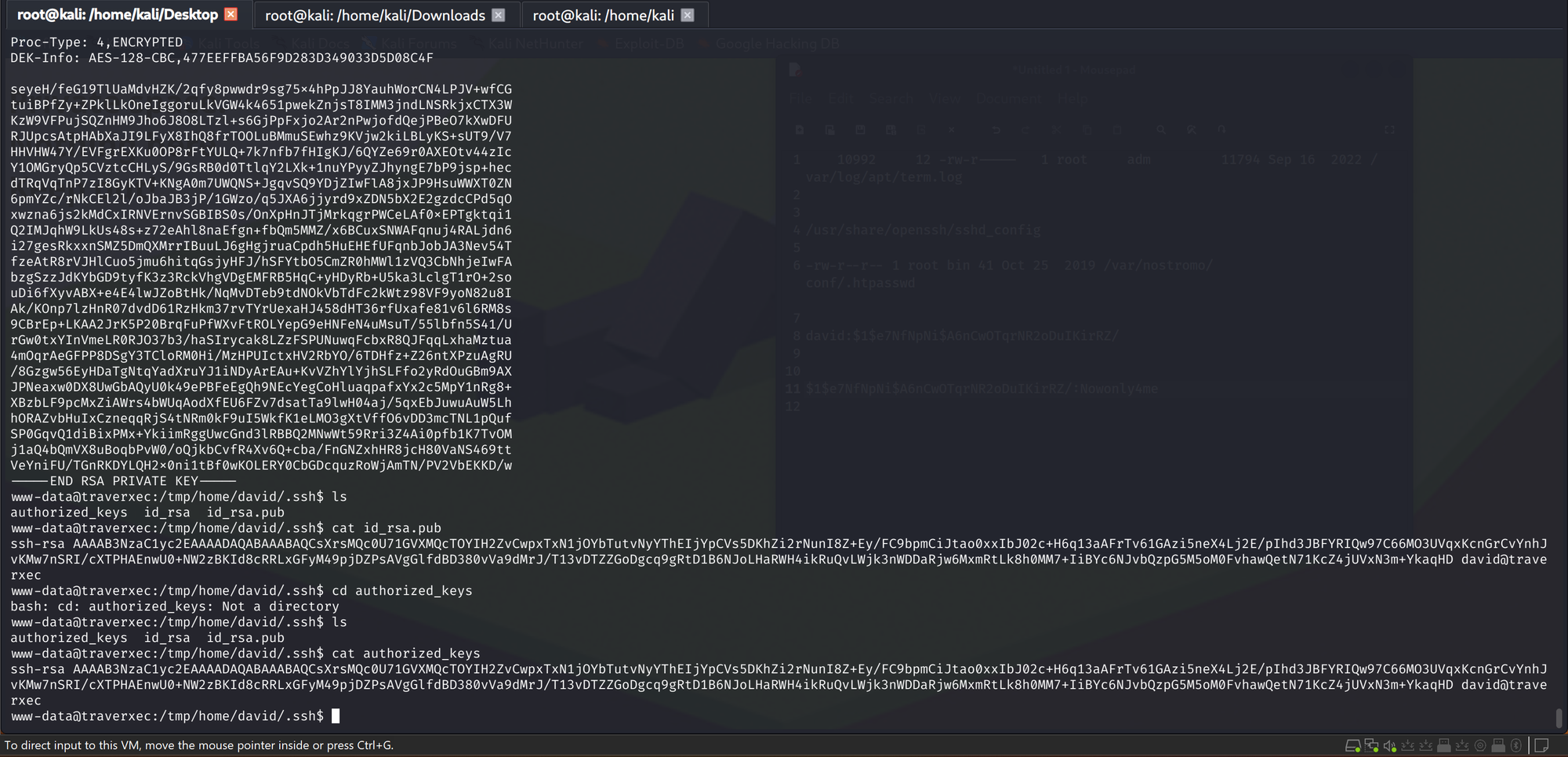Click the key line starting 'Ak/KOnp7lzHnR07dvdD61'
1568x757 pixels.
pyautogui.click(x=261, y=309)
